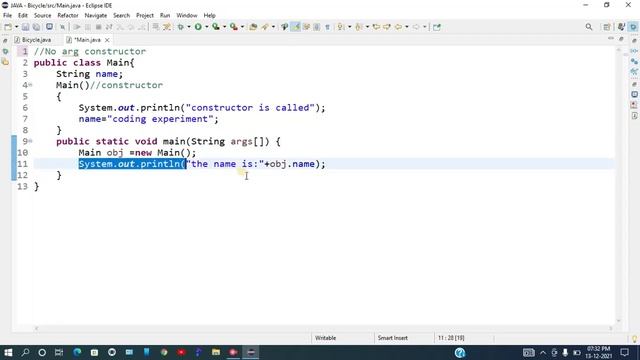The height and width of the screenshot is (360, 640).
Task: Expand the Previous Annotation dropdown arrow
Action: [x=367, y=27]
